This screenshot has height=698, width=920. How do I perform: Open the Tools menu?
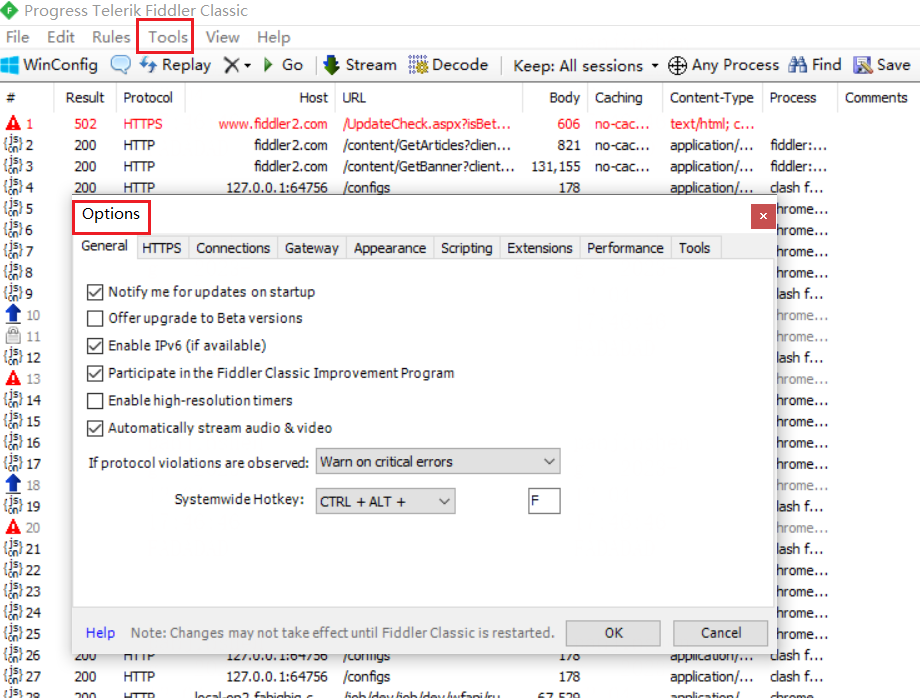(x=168, y=38)
